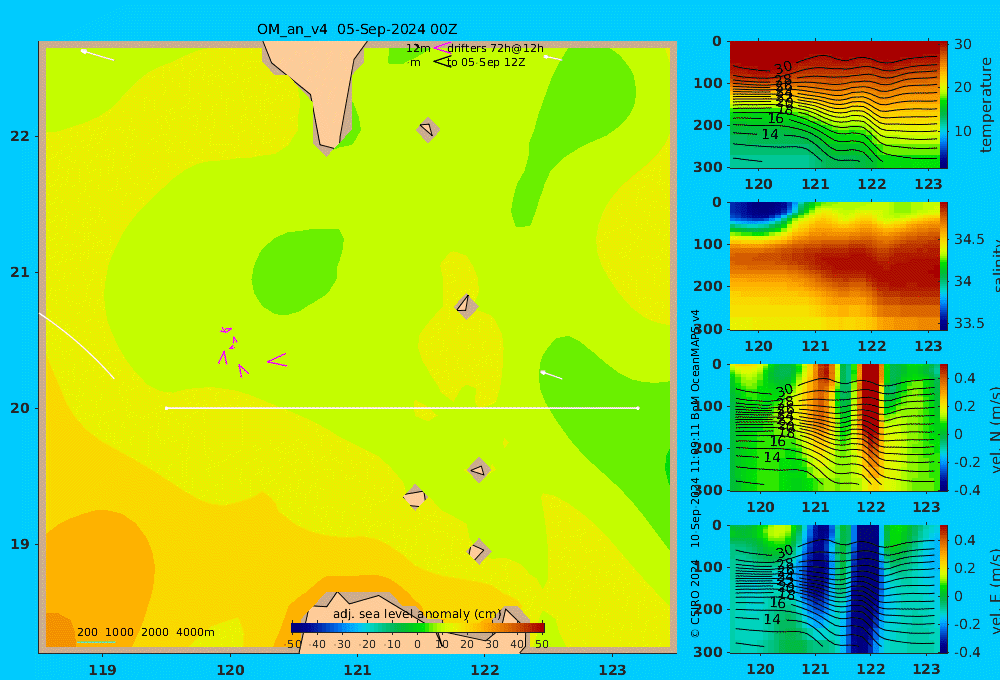Click the '14' isotherm label in temperature panel
1000x680 pixels.
pyautogui.click(x=770, y=135)
